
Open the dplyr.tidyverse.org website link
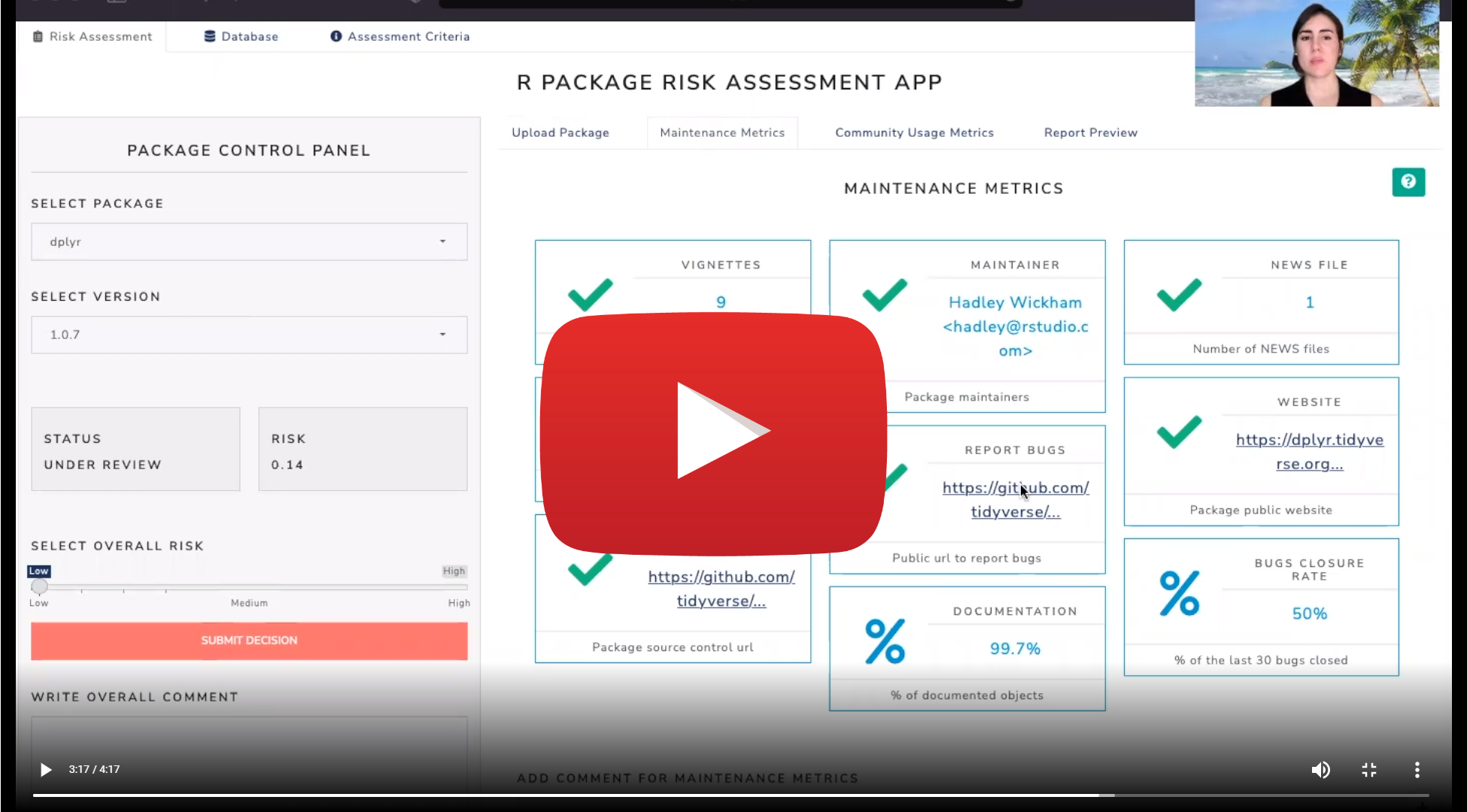click(1309, 452)
